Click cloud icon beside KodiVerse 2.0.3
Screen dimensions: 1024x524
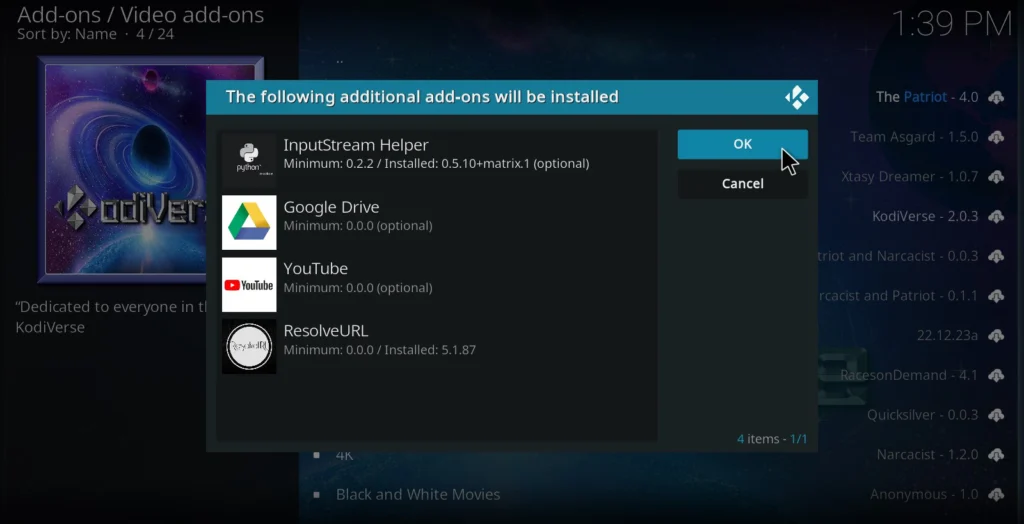click(x=996, y=216)
